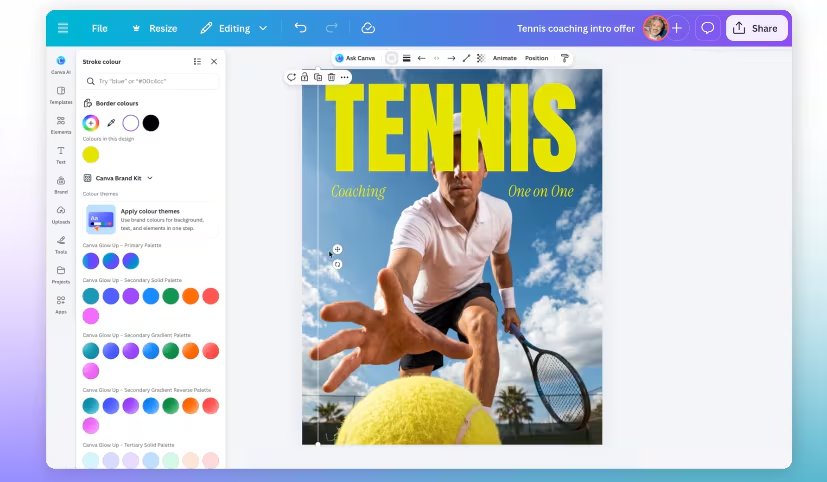Switch Stroke colour panel to list view
This screenshot has height=482, width=827.
197,62
